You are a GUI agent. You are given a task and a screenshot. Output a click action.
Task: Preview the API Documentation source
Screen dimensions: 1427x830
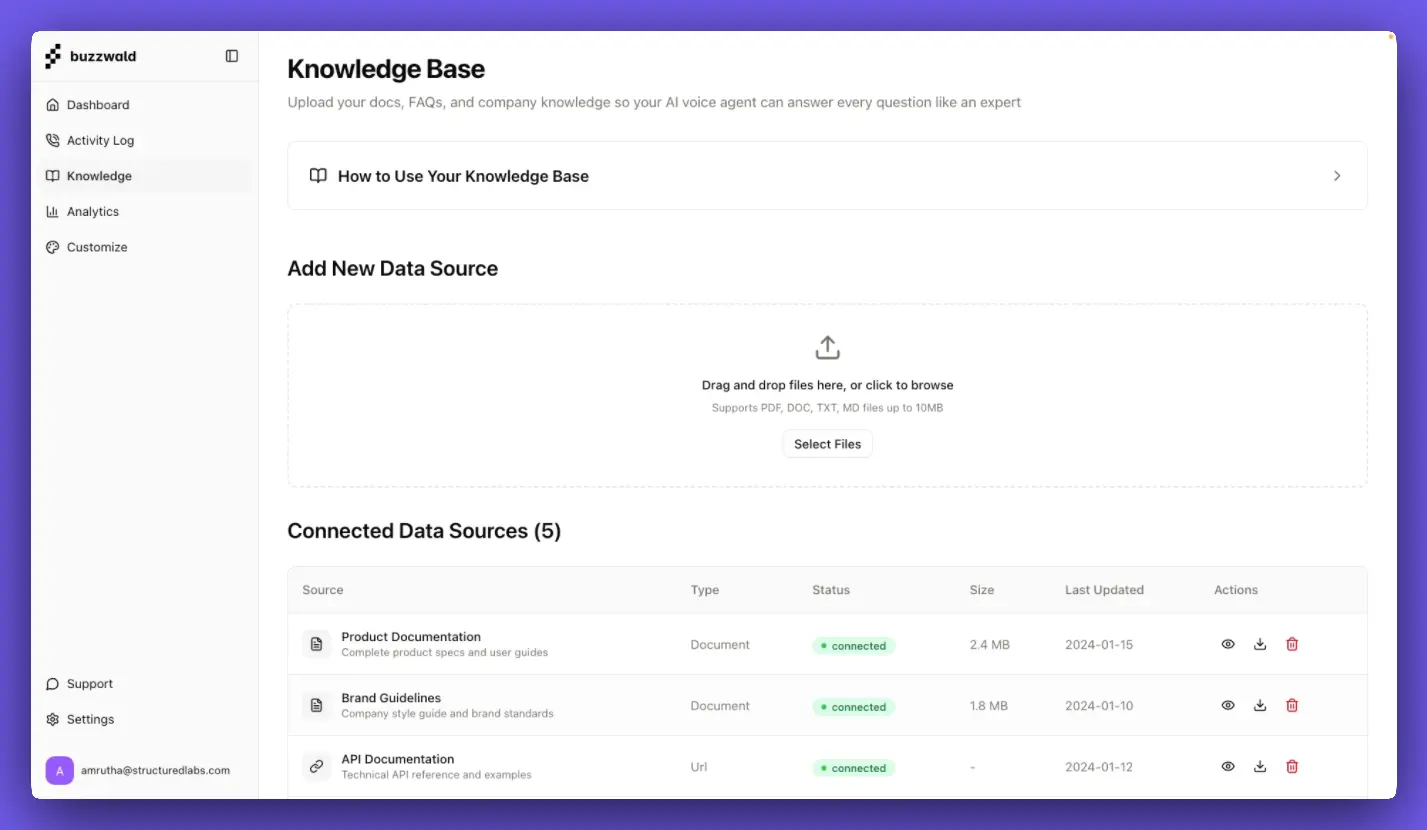pyautogui.click(x=1227, y=766)
